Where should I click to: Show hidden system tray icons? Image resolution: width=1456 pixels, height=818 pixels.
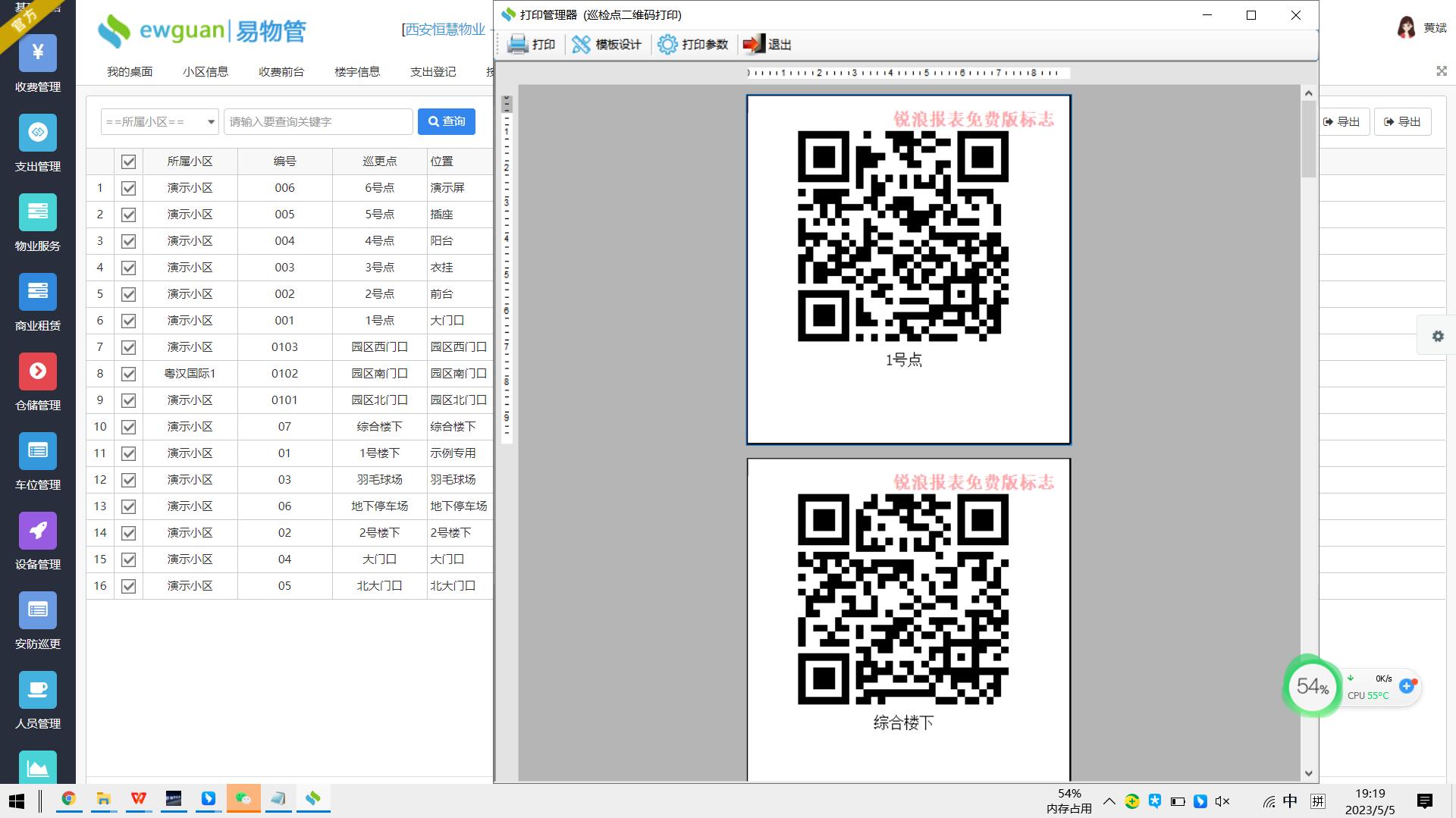(1109, 801)
